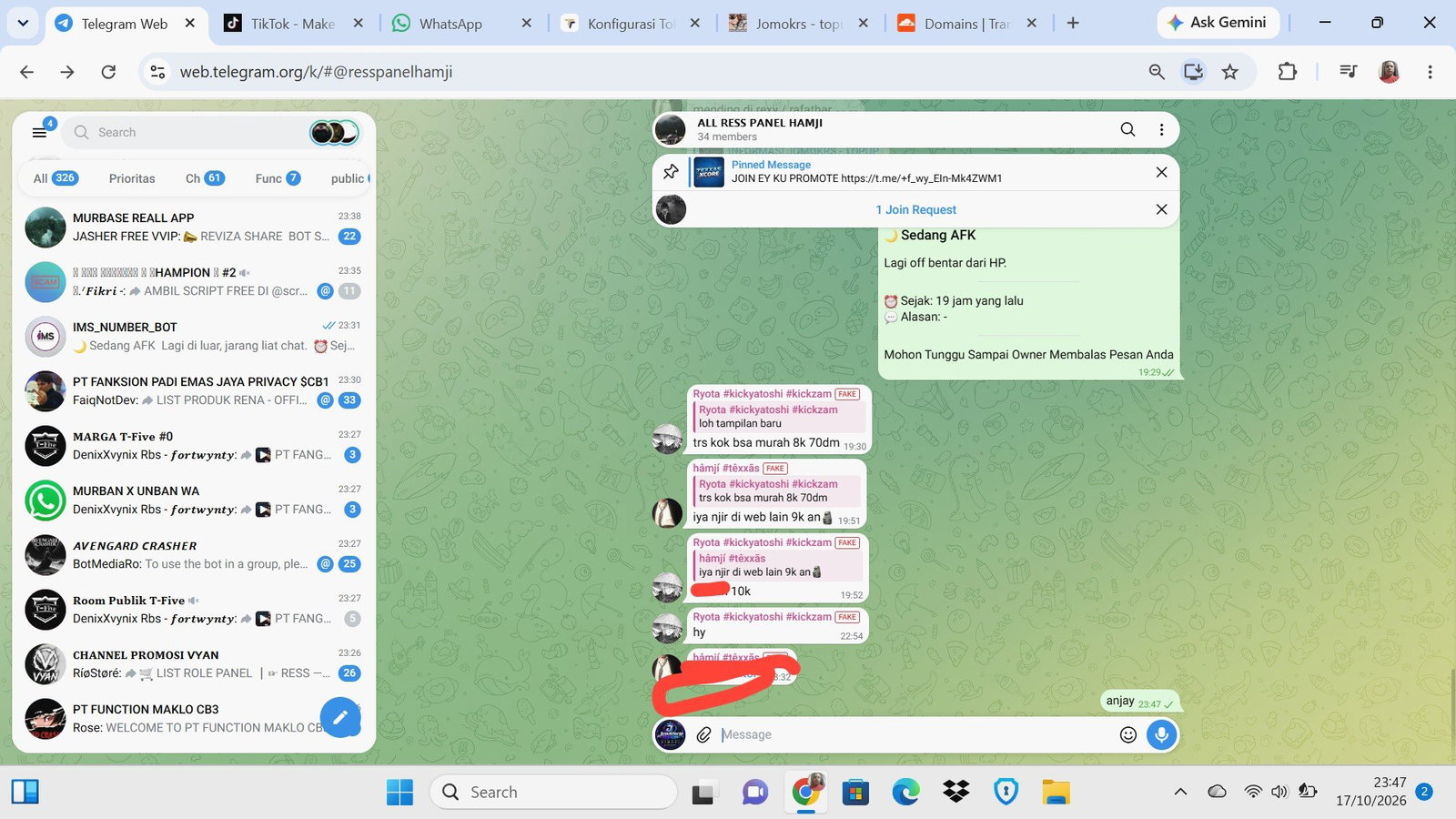Search inside the ALL RESS PANEL HAMJI chat

[1127, 129]
